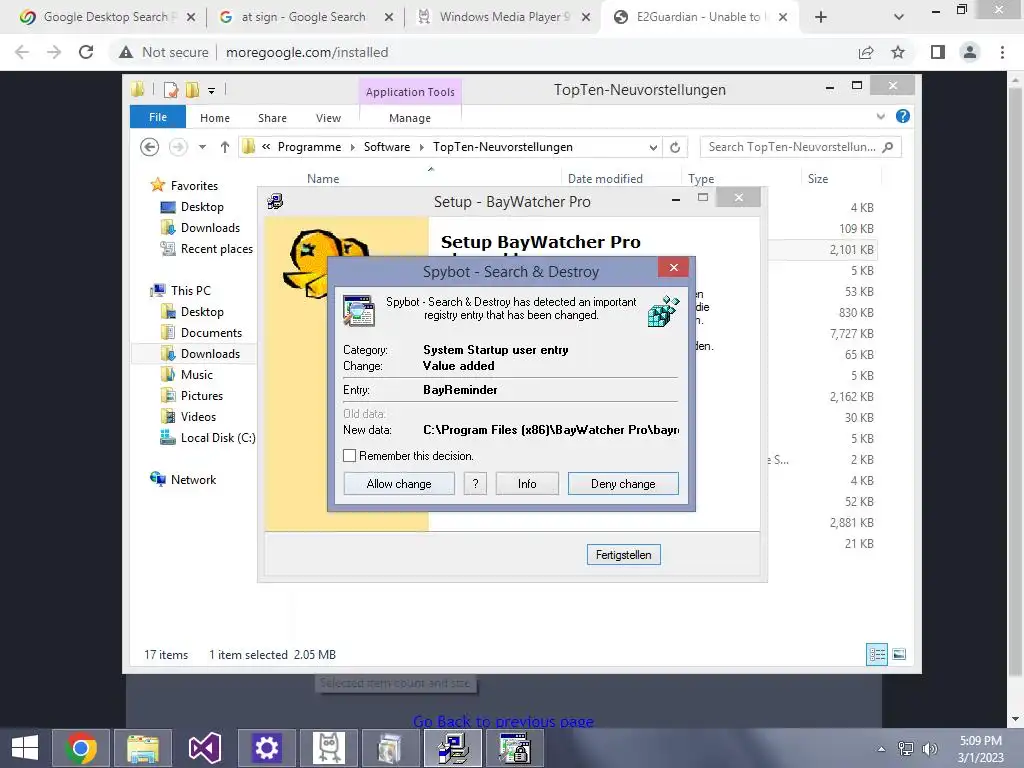Follow the Go Back to previous page link
This screenshot has width=1024, height=768.
click(503, 722)
